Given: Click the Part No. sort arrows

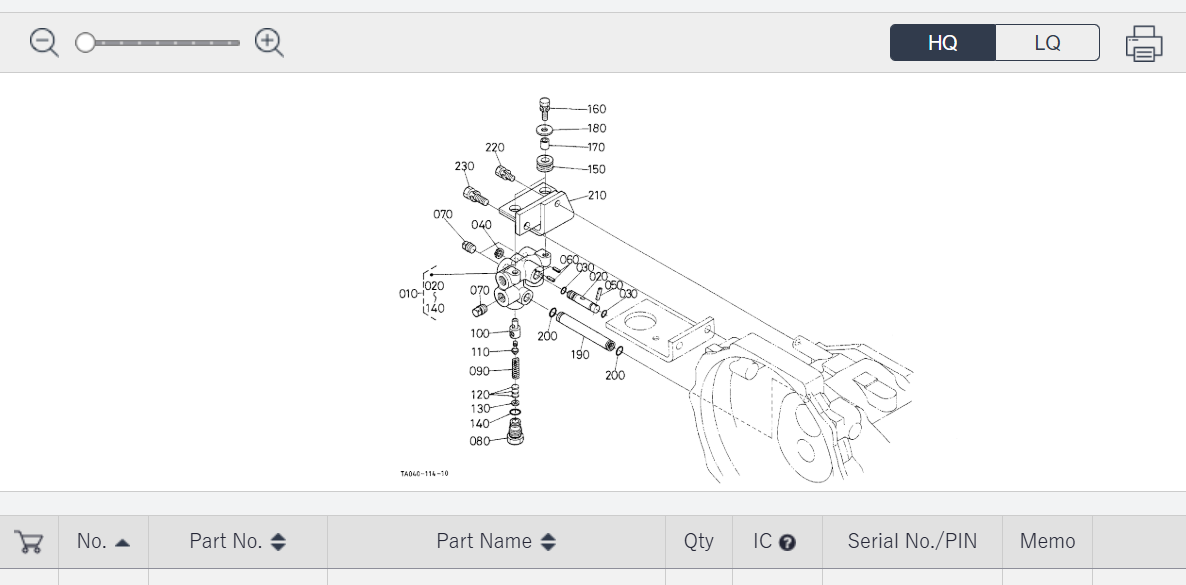Looking at the screenshot, I should pos(279,542).
